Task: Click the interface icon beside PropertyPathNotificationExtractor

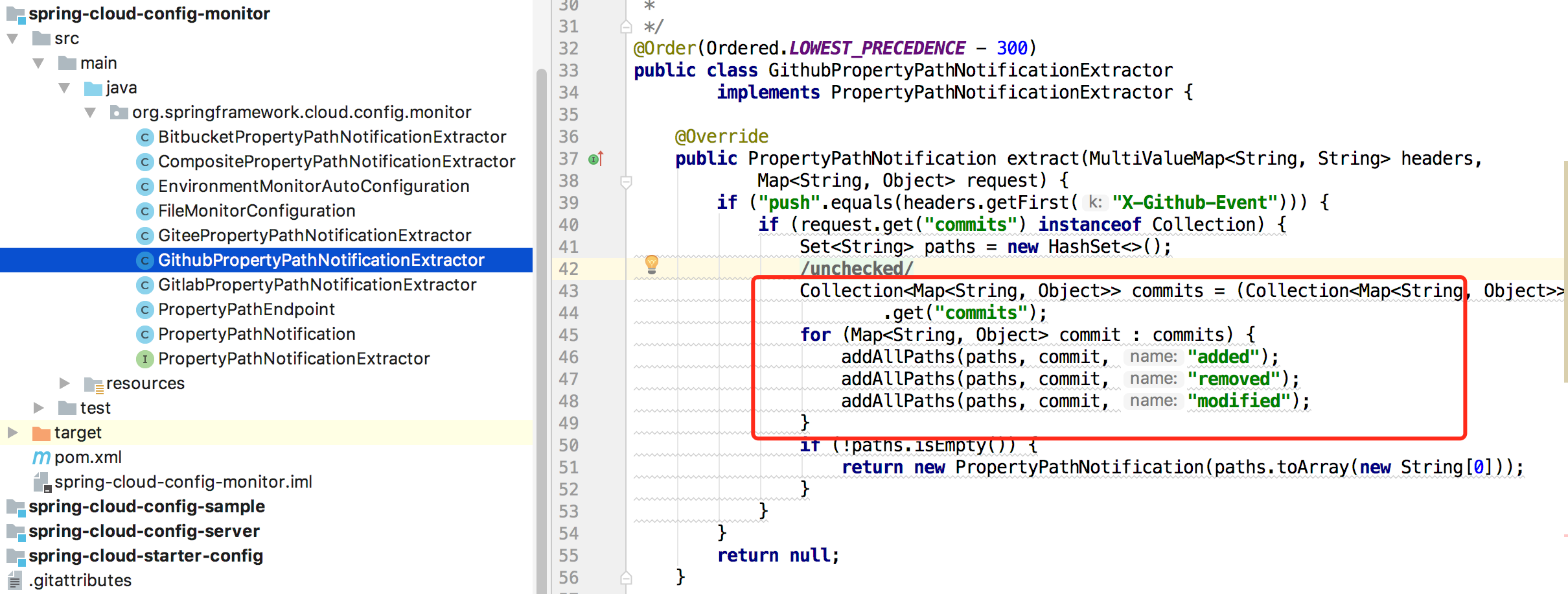Action: point(144,359)
